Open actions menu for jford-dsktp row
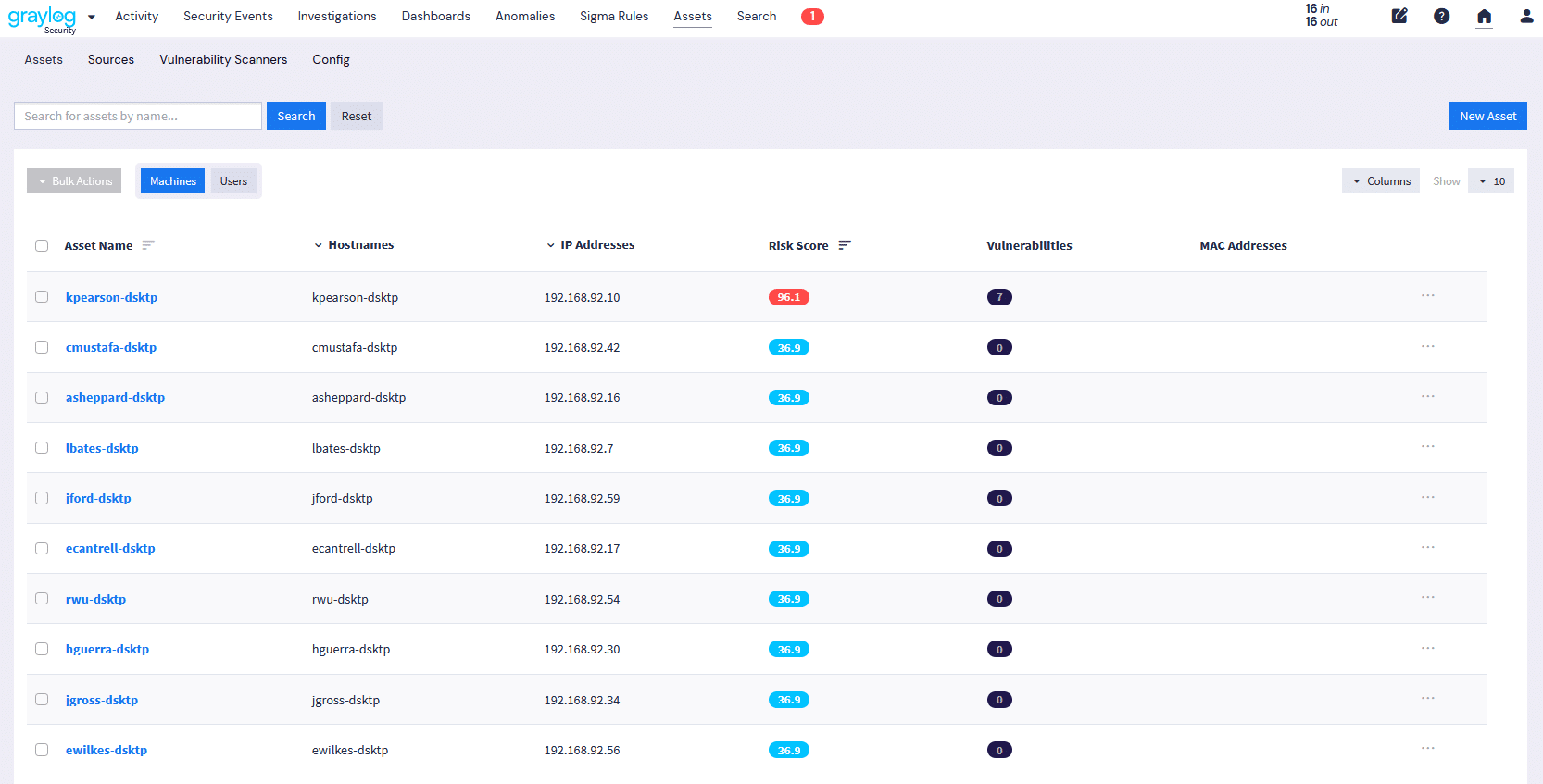The height and width of the screenshot is (784, 1543). pyautogui.click(x=1427, y=498)
